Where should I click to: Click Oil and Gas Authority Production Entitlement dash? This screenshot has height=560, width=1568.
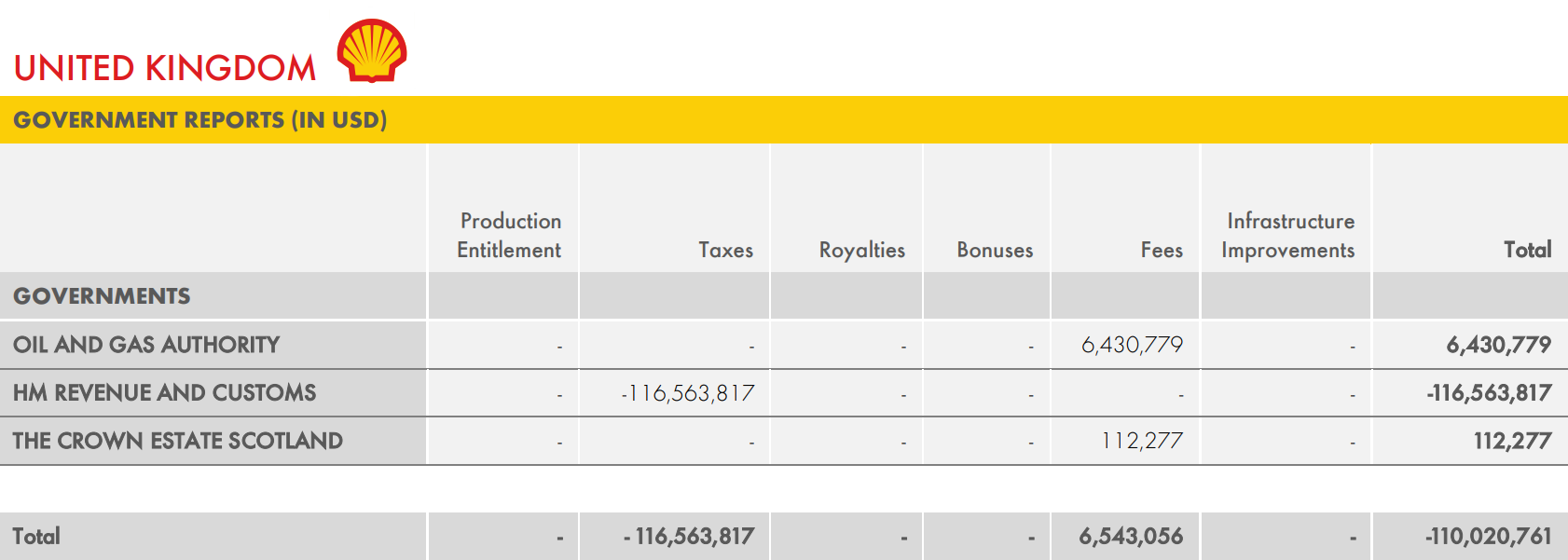pos(559,347)
